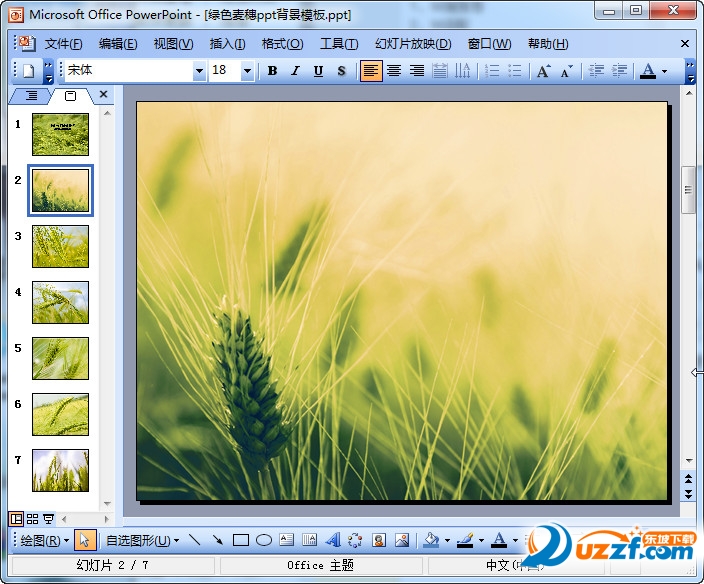Select the Arrow drawing tool
Screen dimensions: 704x584
tap(218, 540)
